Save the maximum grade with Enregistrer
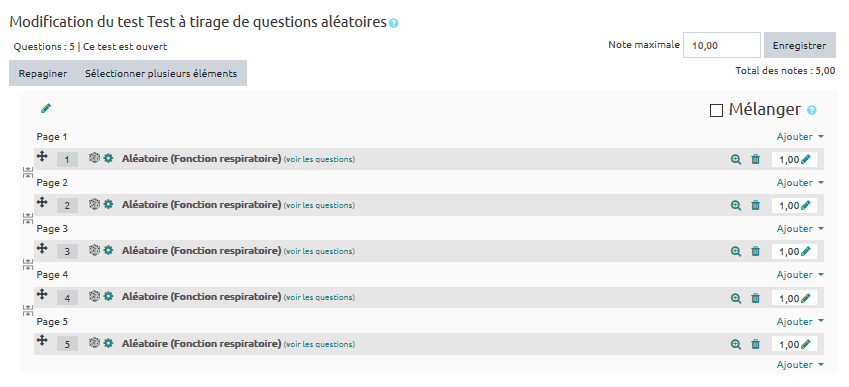This screenshot has width=849, height=387. pos(799,45)
